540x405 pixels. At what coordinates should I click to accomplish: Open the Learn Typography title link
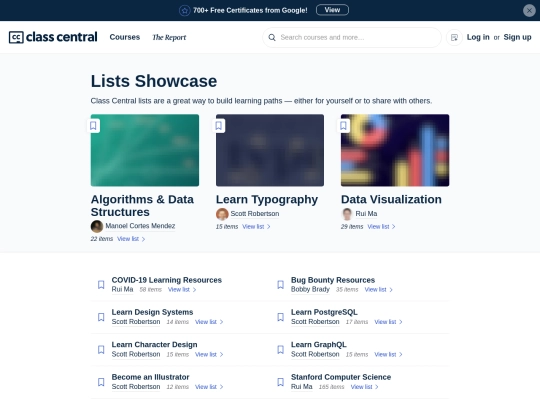267,199
